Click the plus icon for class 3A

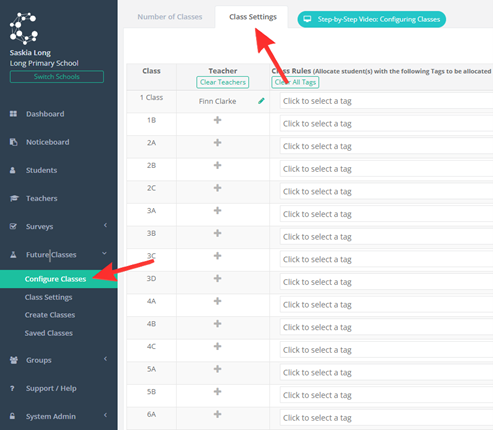217,210
